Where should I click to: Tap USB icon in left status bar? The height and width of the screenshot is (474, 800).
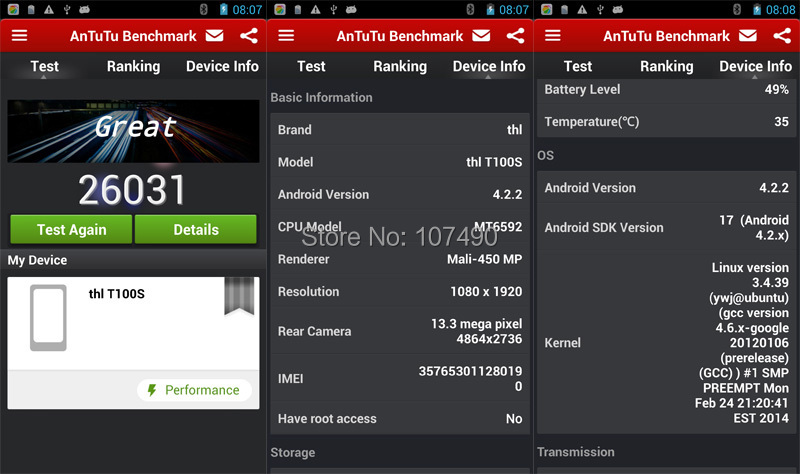click(x=67, y=9)
